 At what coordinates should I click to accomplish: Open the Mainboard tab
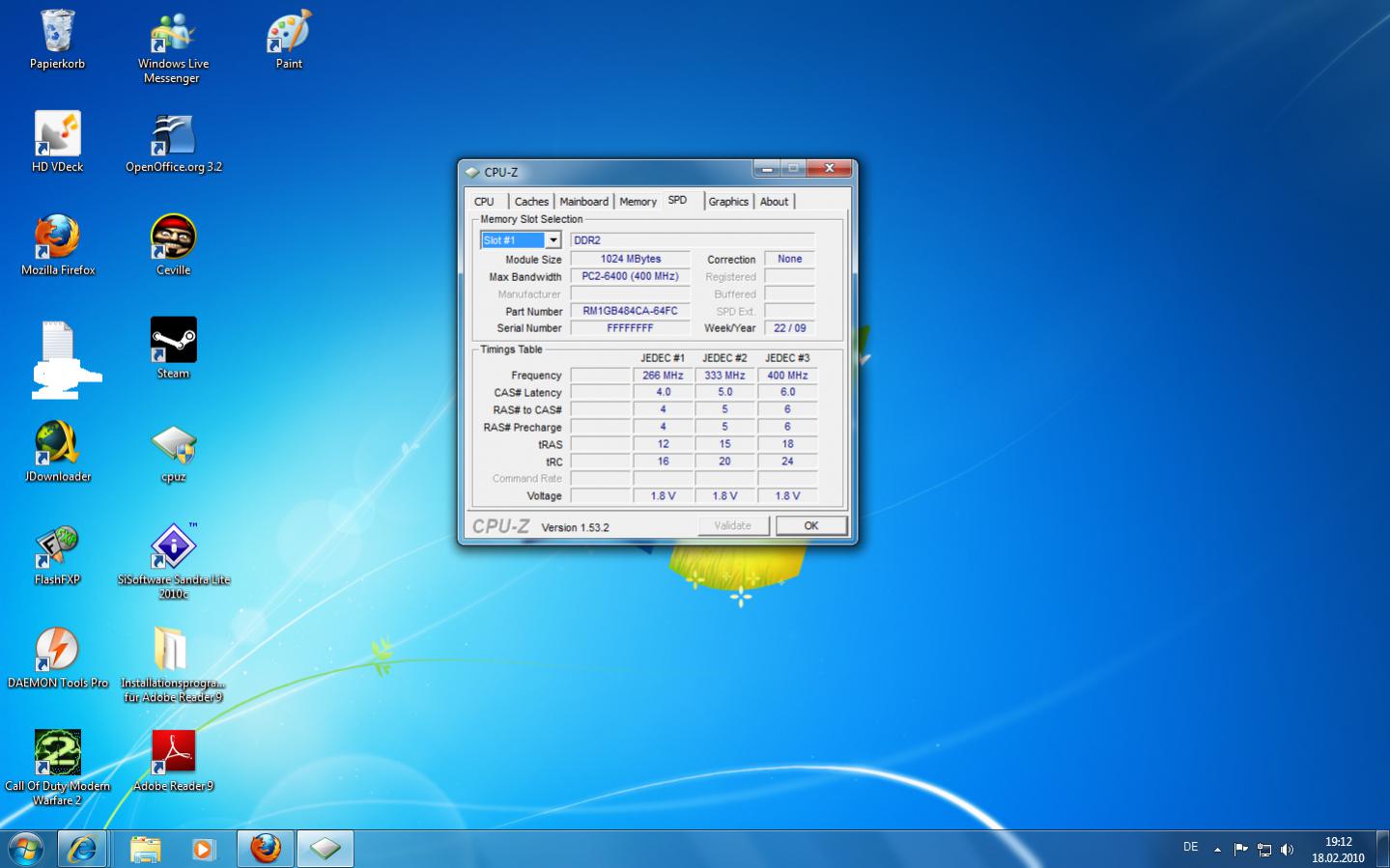click(584, 202)
